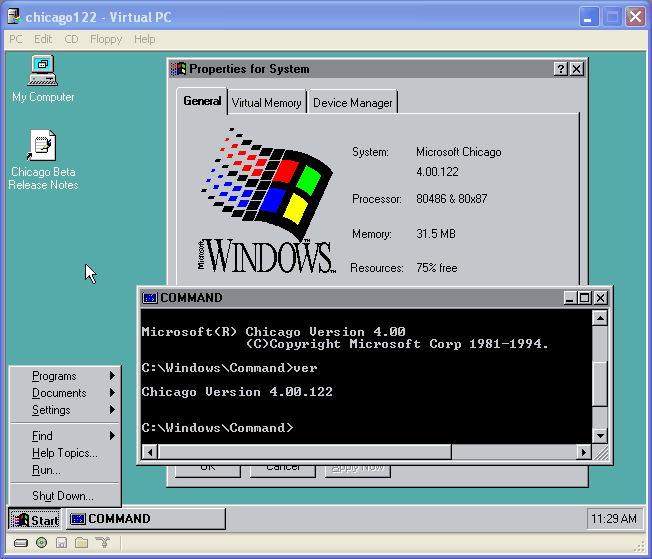This screenshot has height=559, width=652.
Task: Click the Virtual PC floppy disk status icon
Action: click(x=62, y=542)
